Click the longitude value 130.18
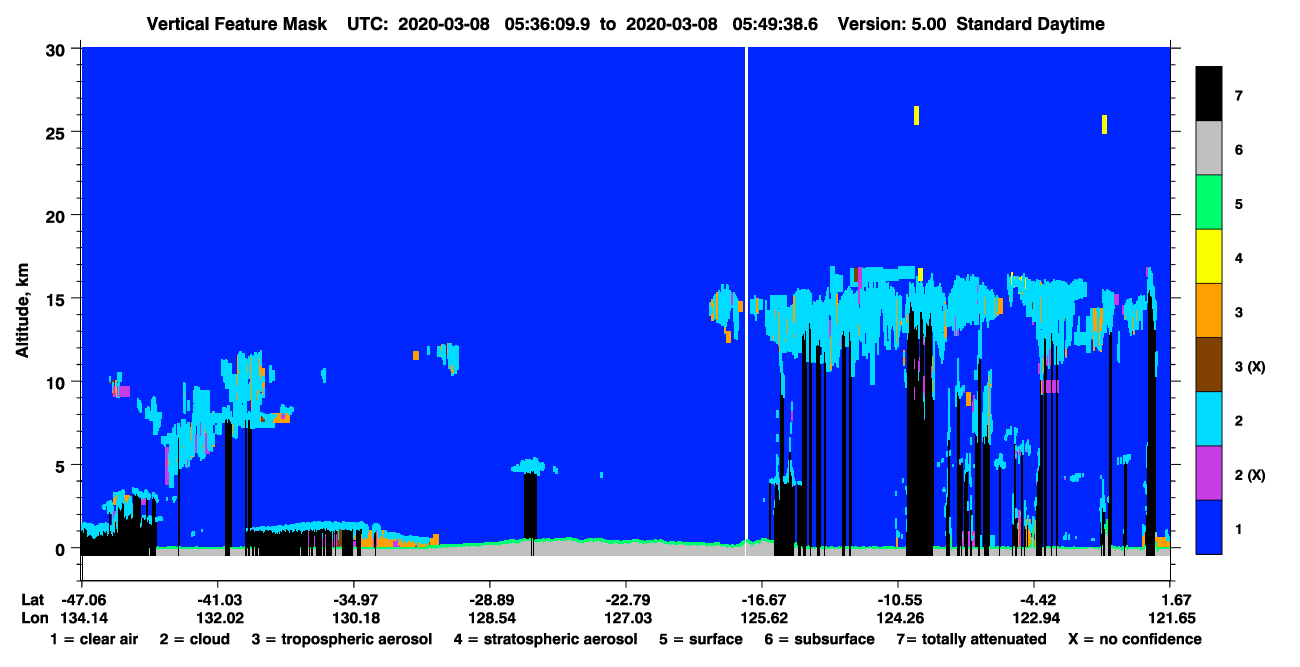1300x667 pixels. [x=355, y=617]
